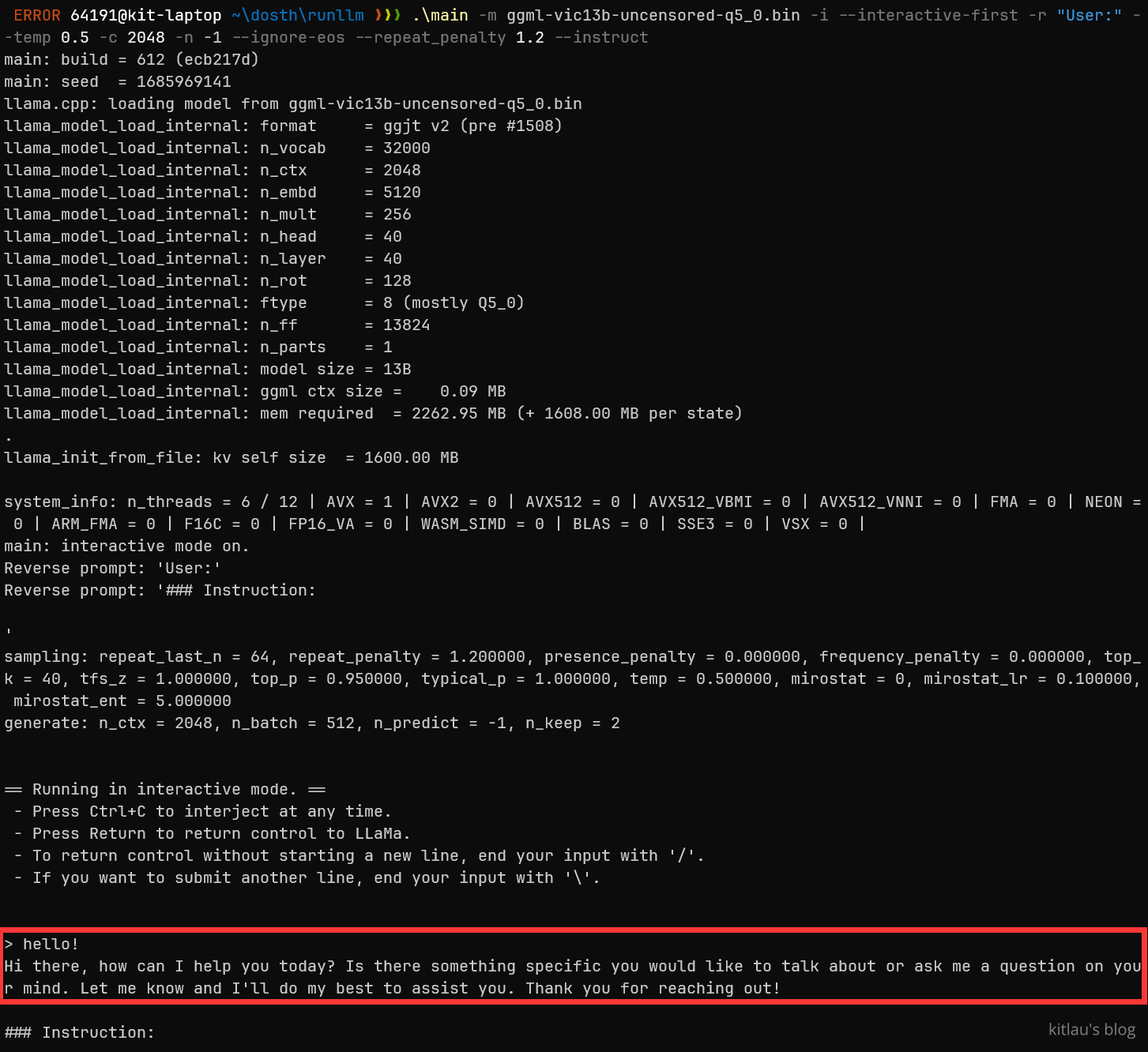Viewport: 1148px width, 1052px height.
Task: Click the --instruct flag in the command
Action: [x=600, y=37]
